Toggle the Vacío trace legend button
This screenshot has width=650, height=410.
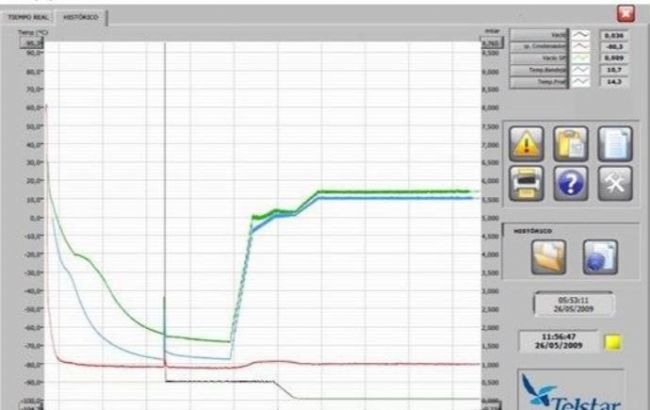click(539, 35)
